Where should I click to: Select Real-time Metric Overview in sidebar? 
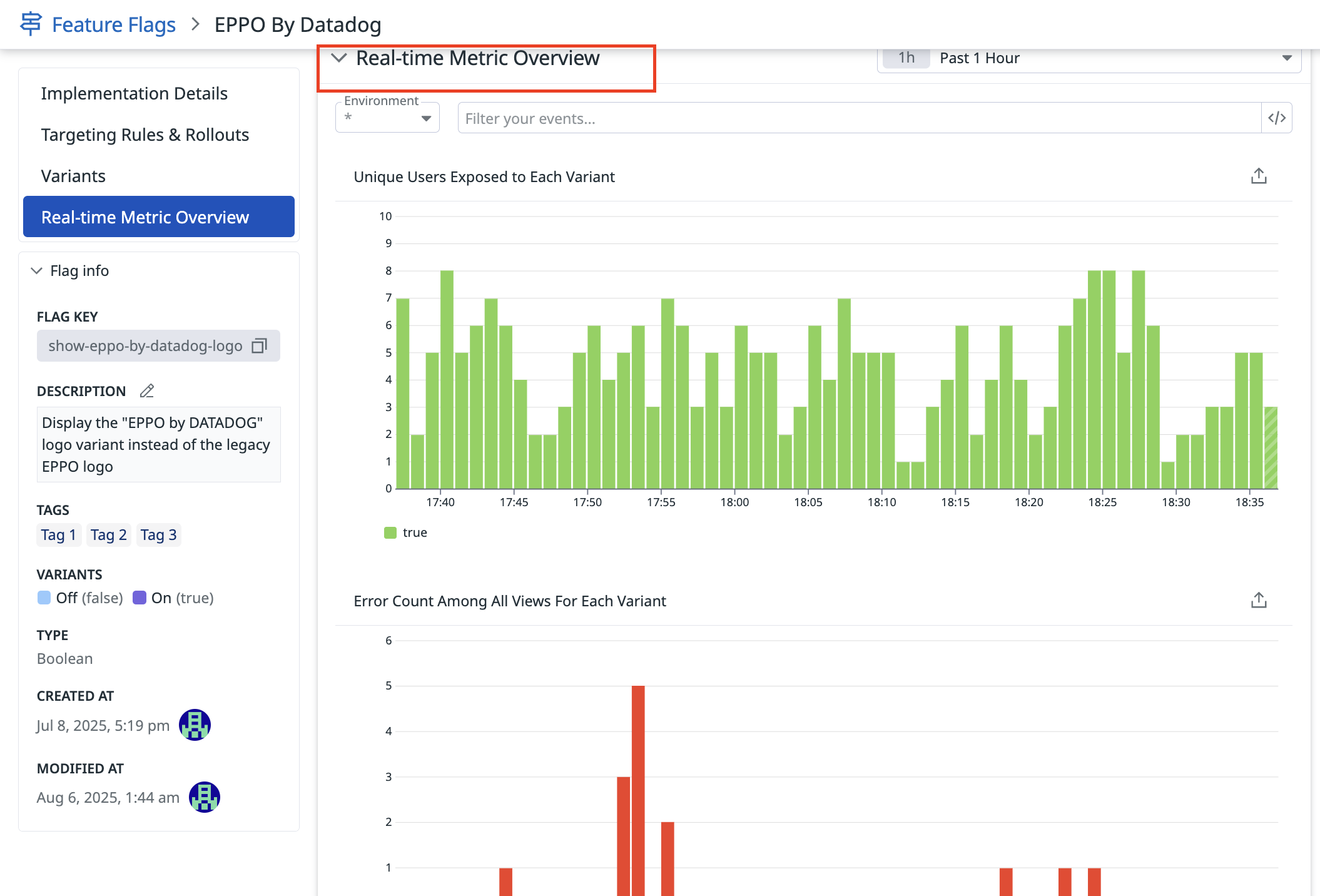(159, 216)
